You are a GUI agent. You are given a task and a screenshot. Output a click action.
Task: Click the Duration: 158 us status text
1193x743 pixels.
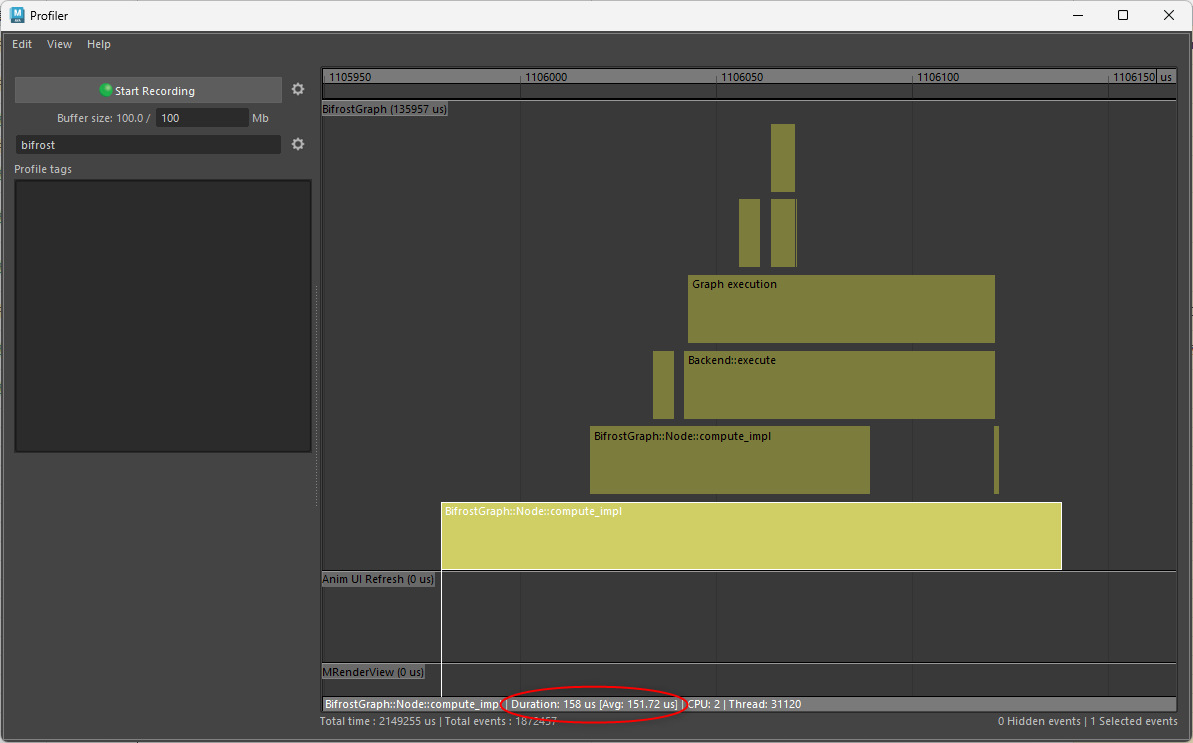553,704
